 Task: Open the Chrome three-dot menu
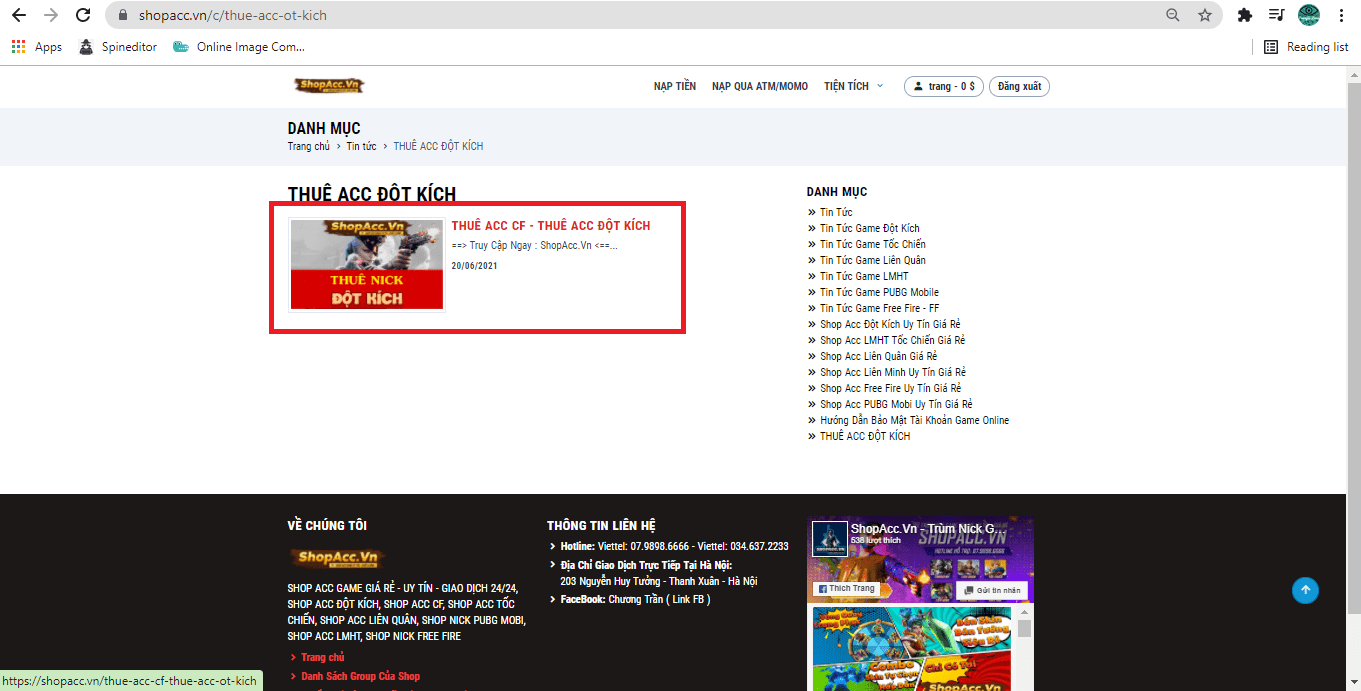coord(1341,15)
